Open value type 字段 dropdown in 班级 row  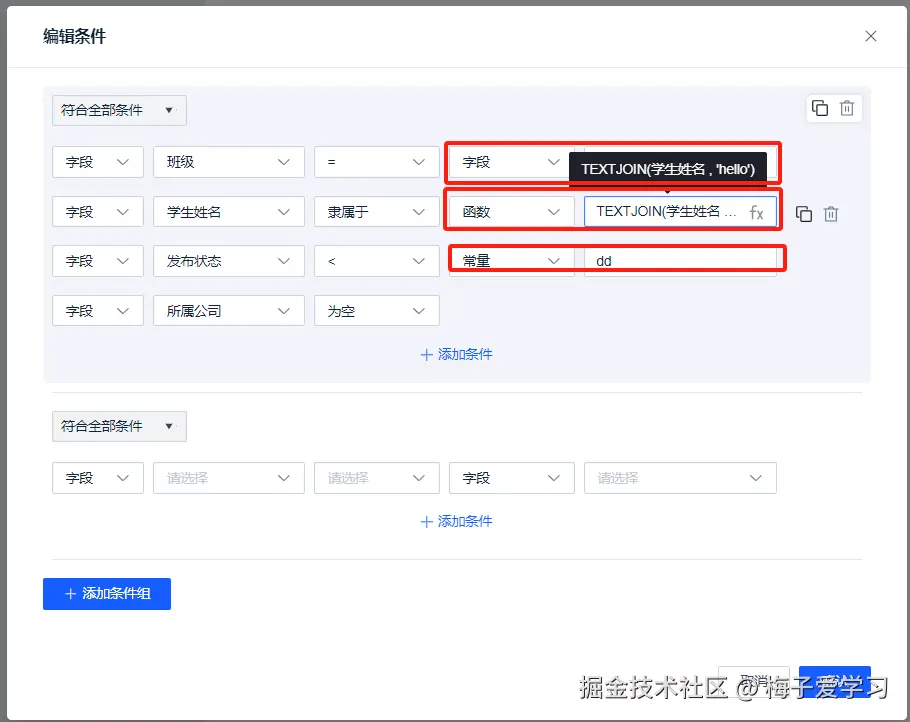coord(511,162)
